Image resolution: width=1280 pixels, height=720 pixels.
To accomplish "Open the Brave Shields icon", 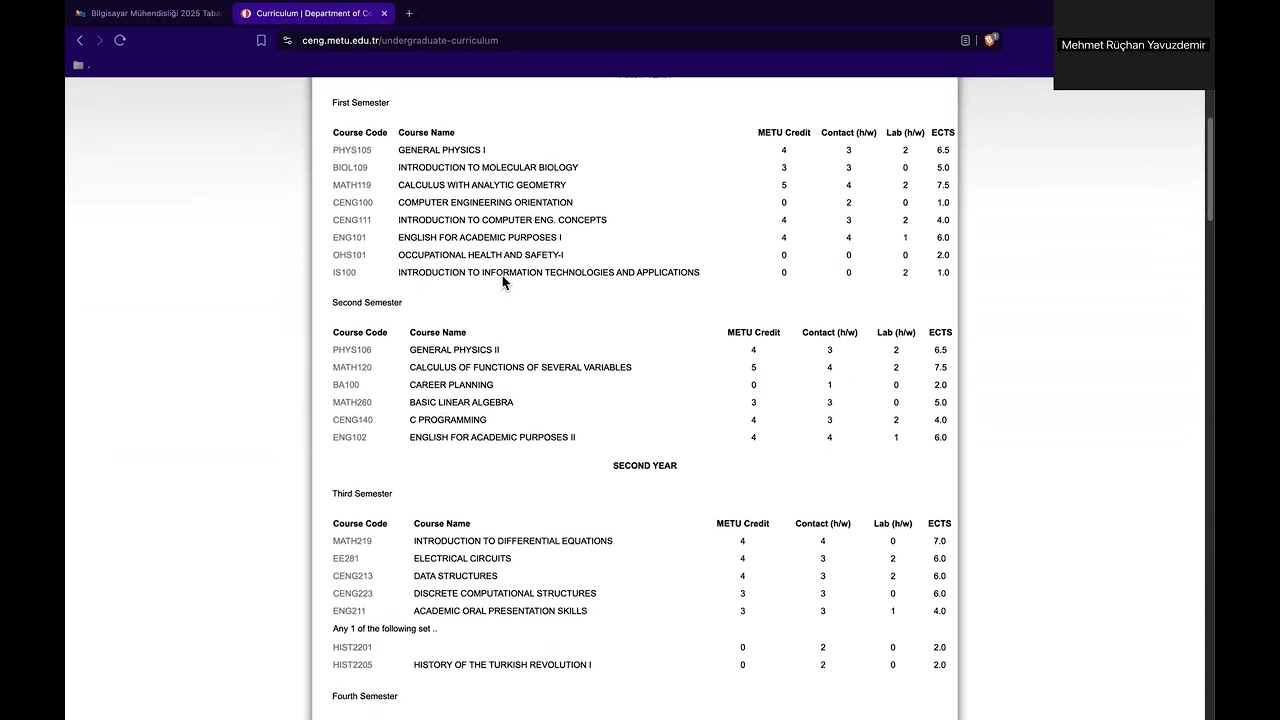I will pyautogui.click(x=990, y=40).
